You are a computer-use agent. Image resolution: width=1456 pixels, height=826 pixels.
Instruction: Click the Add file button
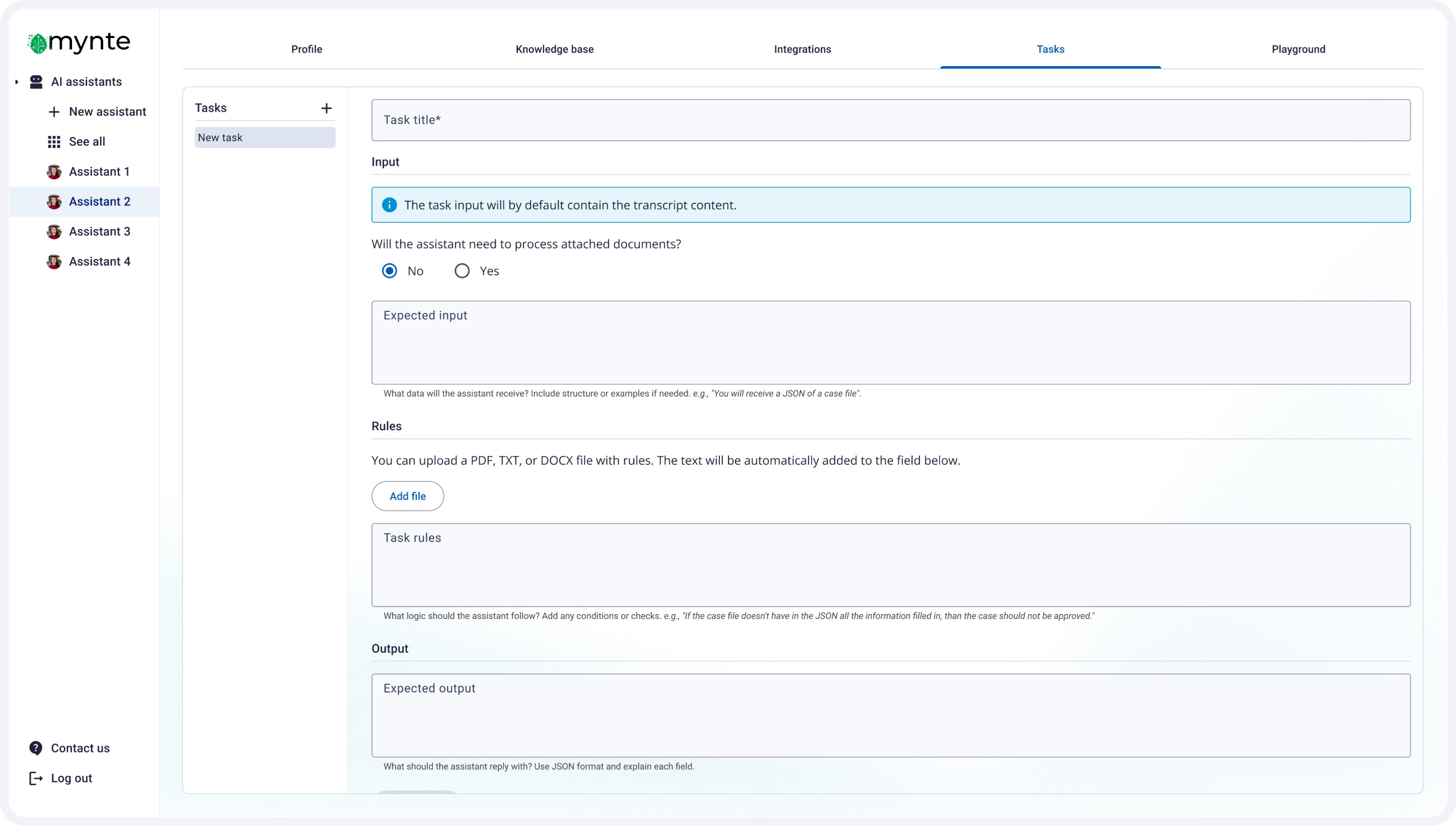(x=407, y=496)
